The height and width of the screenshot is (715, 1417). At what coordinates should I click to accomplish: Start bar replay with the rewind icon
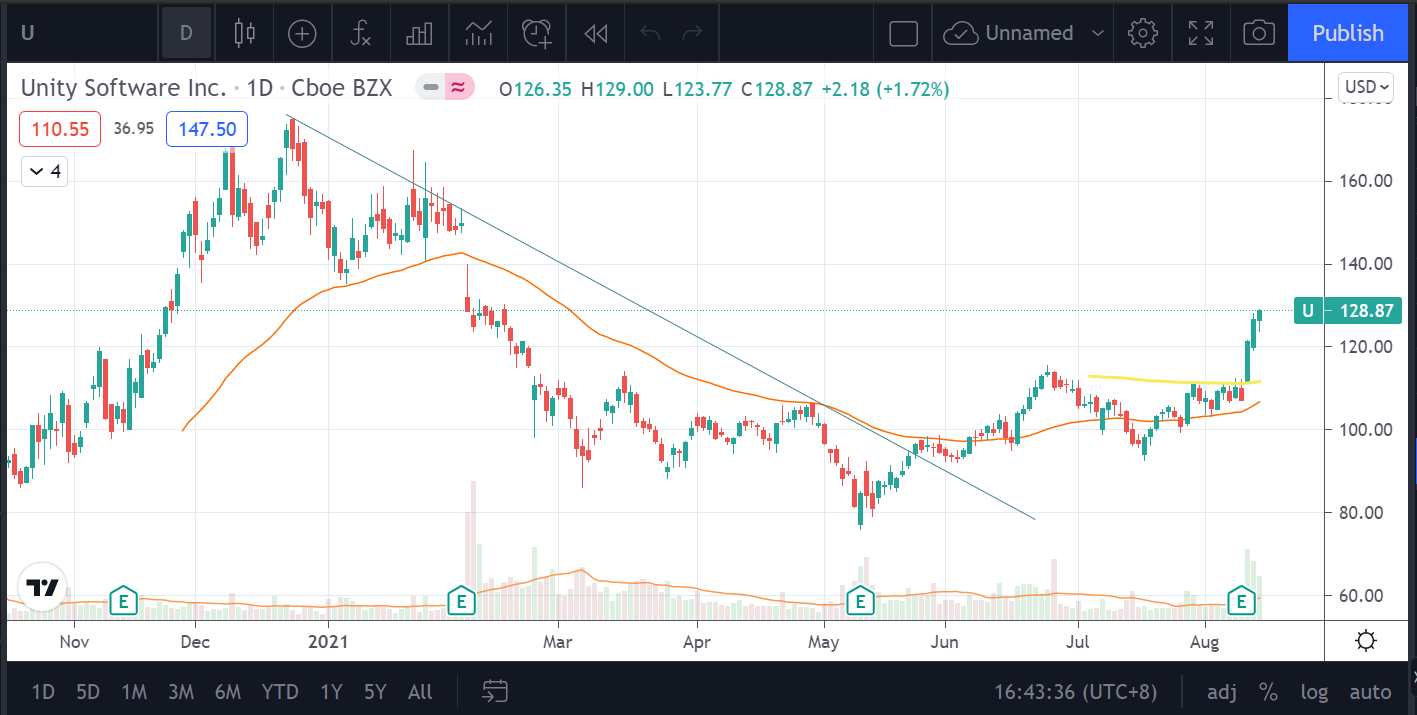pos(596,33)
